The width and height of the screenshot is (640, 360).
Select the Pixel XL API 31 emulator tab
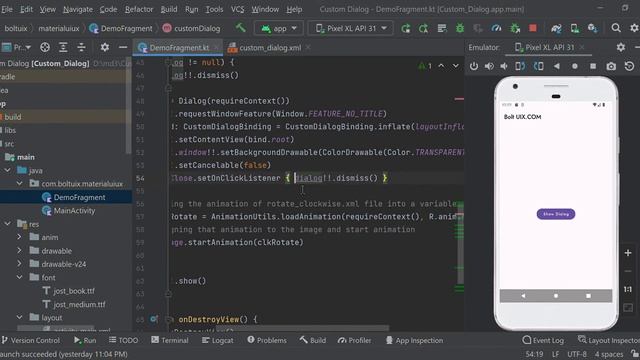(x=549, y=47)
